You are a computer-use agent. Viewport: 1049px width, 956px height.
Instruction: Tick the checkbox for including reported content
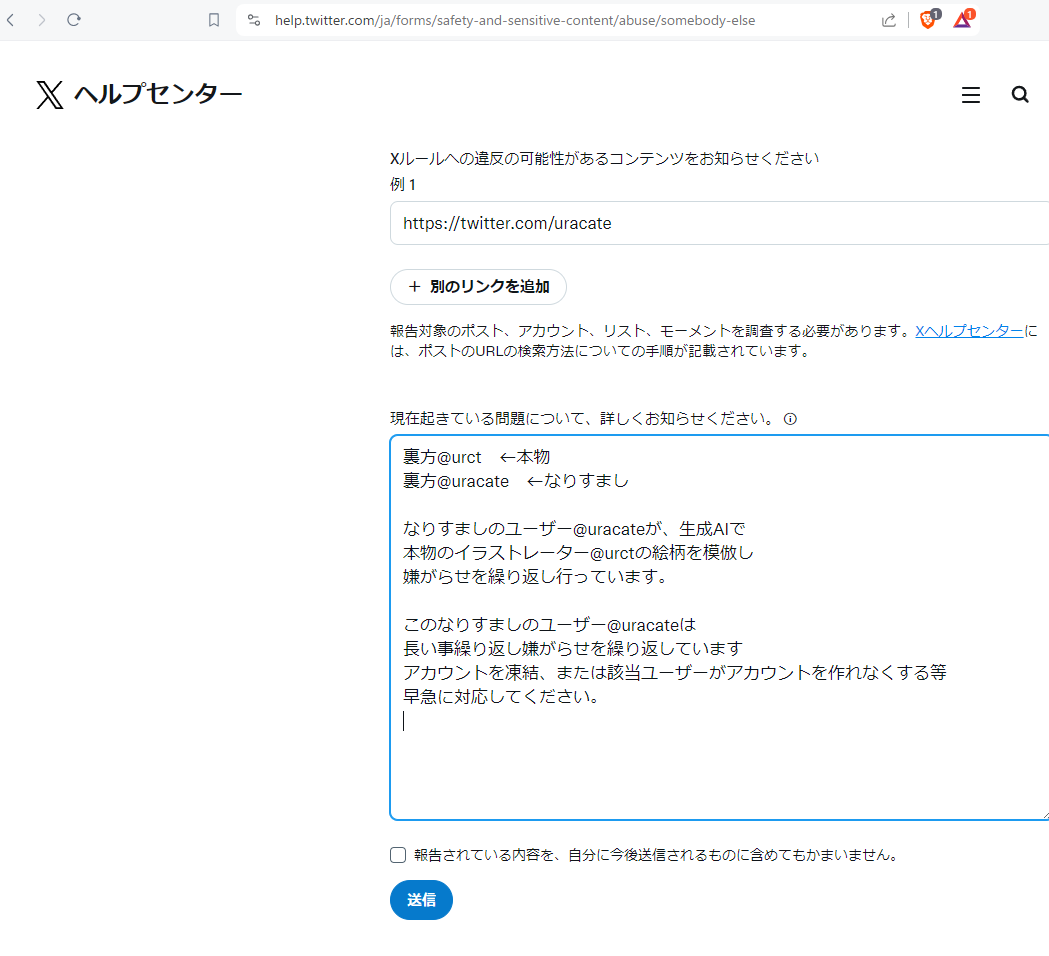point(398,854)
